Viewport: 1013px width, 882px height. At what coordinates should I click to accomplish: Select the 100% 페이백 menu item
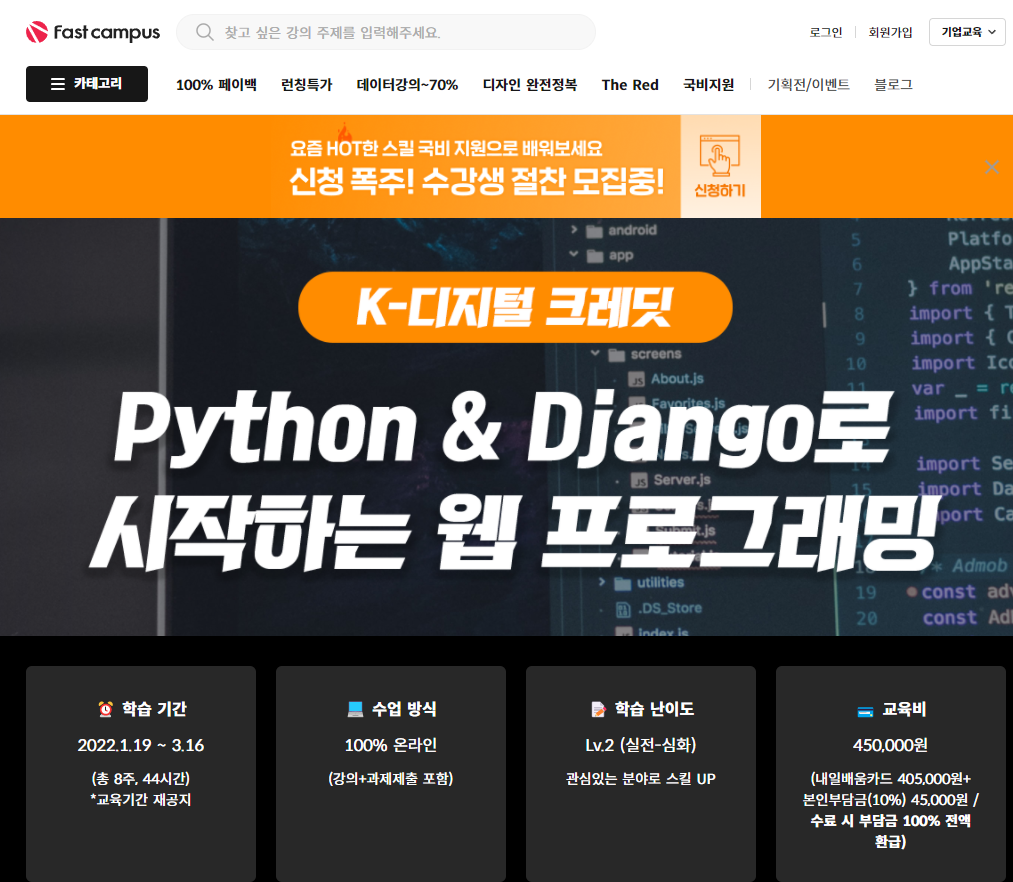pos(216,85)
